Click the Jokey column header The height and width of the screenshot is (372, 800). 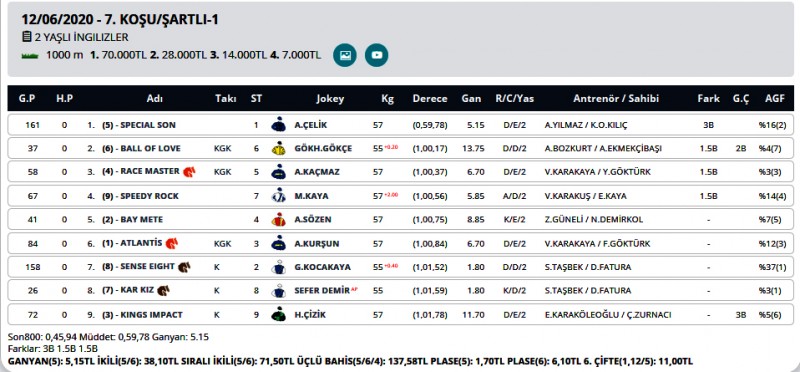330,98
